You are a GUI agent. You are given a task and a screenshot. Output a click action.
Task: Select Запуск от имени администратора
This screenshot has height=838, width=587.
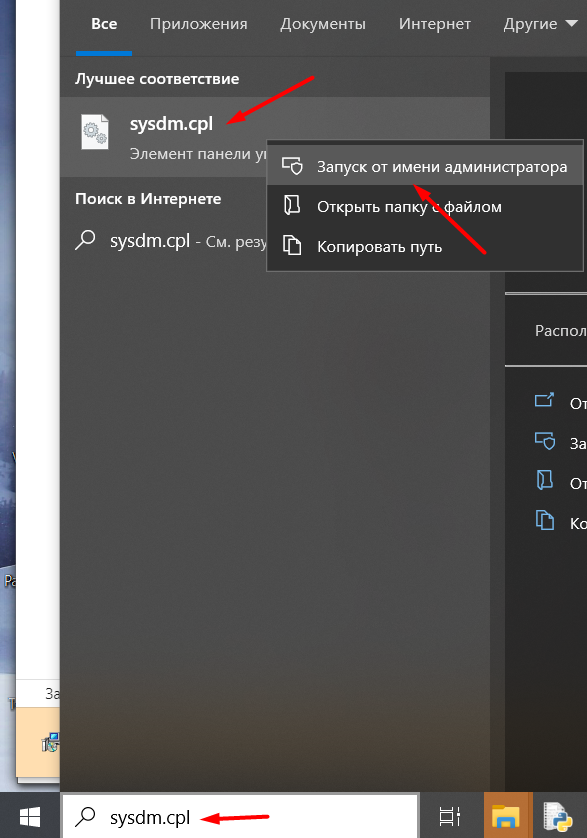(425, 167)
